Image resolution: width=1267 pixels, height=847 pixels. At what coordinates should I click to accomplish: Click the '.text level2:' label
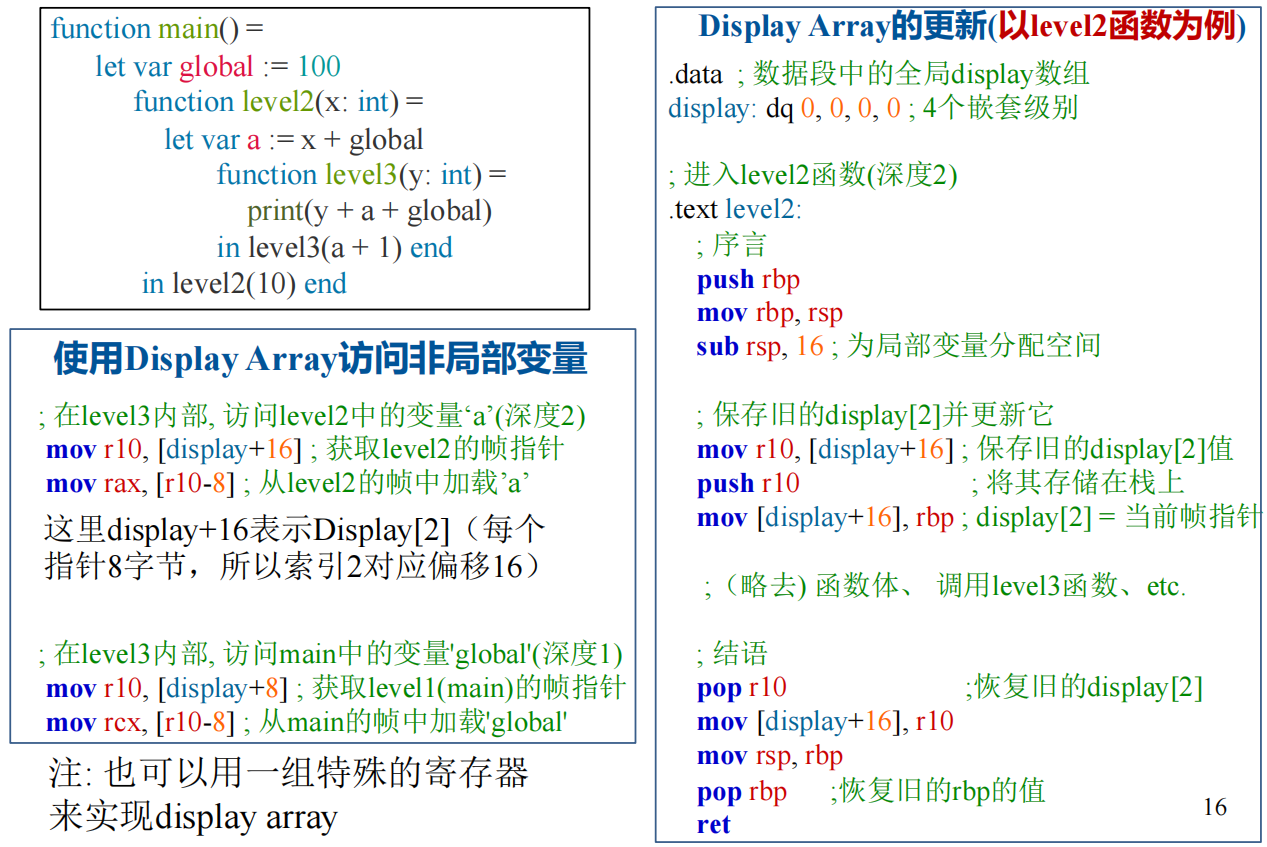click(735, 211)
